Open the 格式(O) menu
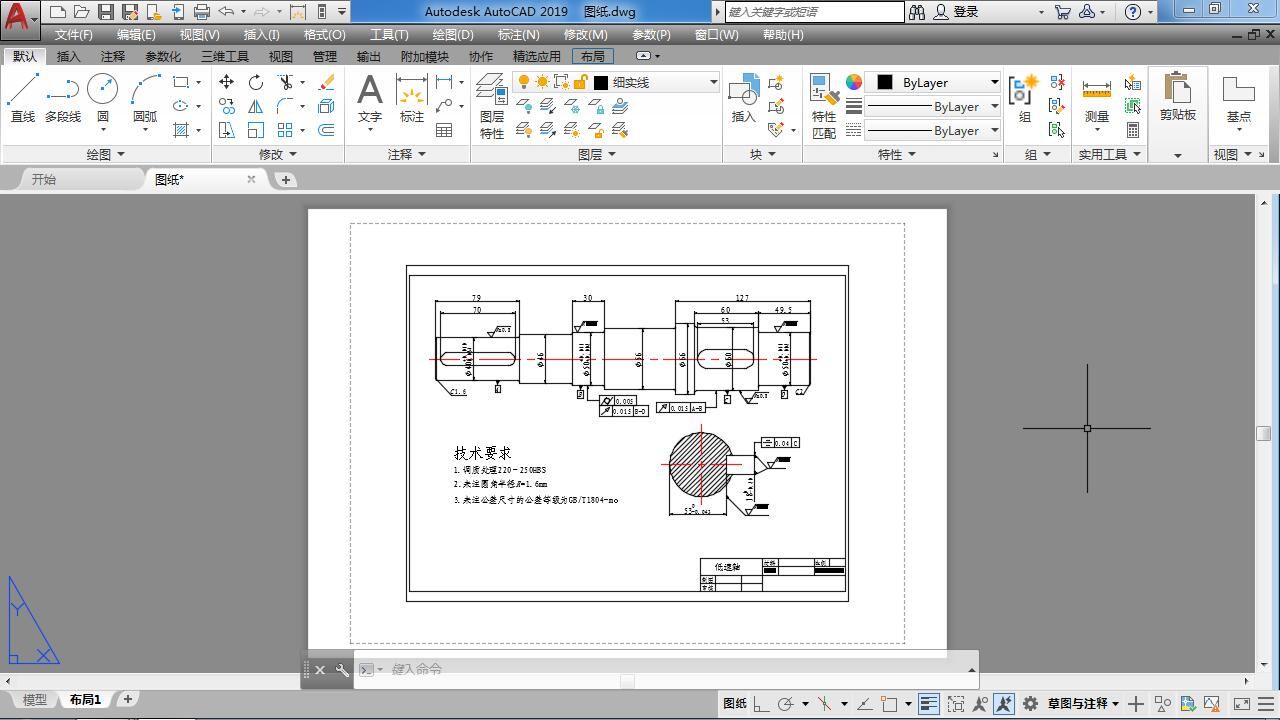The height and width of the screenshot is (720, 1280). point(324,34)
